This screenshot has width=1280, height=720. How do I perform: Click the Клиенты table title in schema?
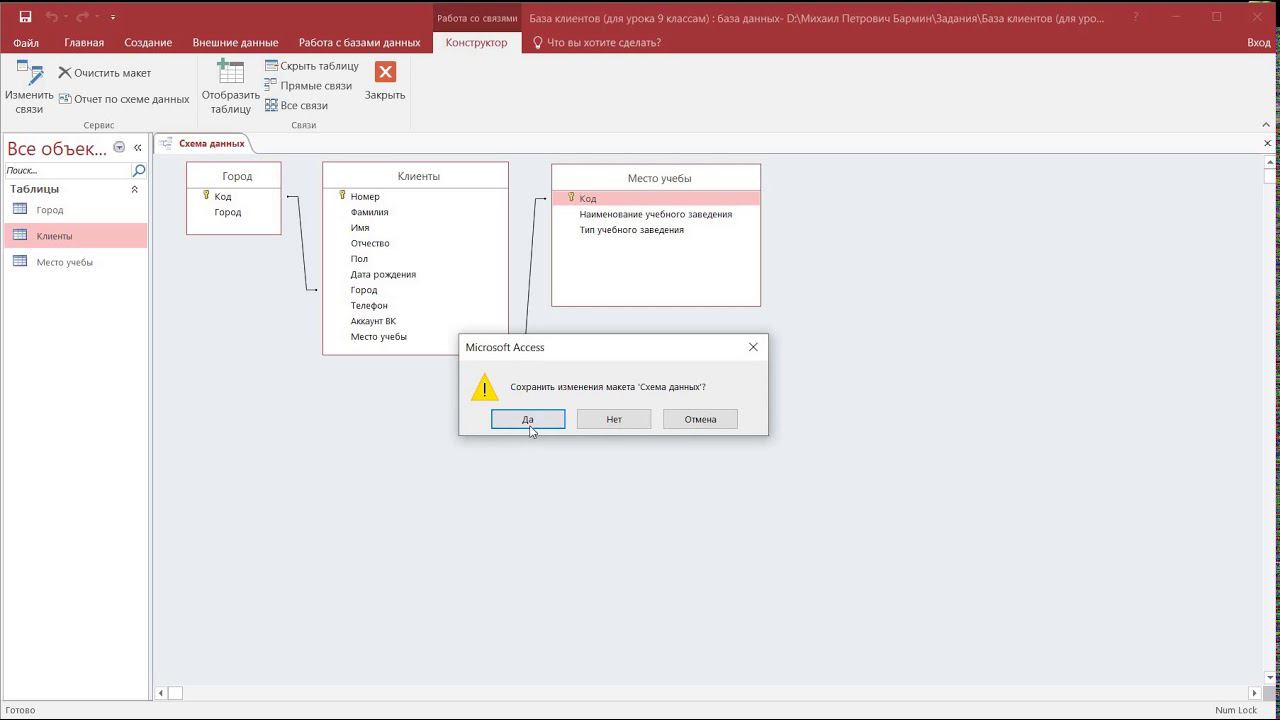[x=418, y=177]
